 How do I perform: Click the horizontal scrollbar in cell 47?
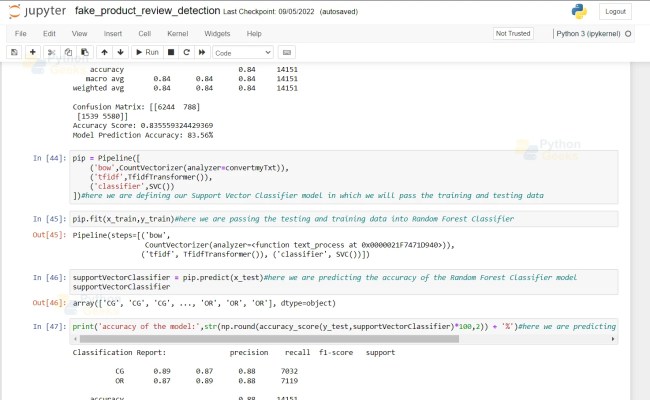(x=269, y=339)
